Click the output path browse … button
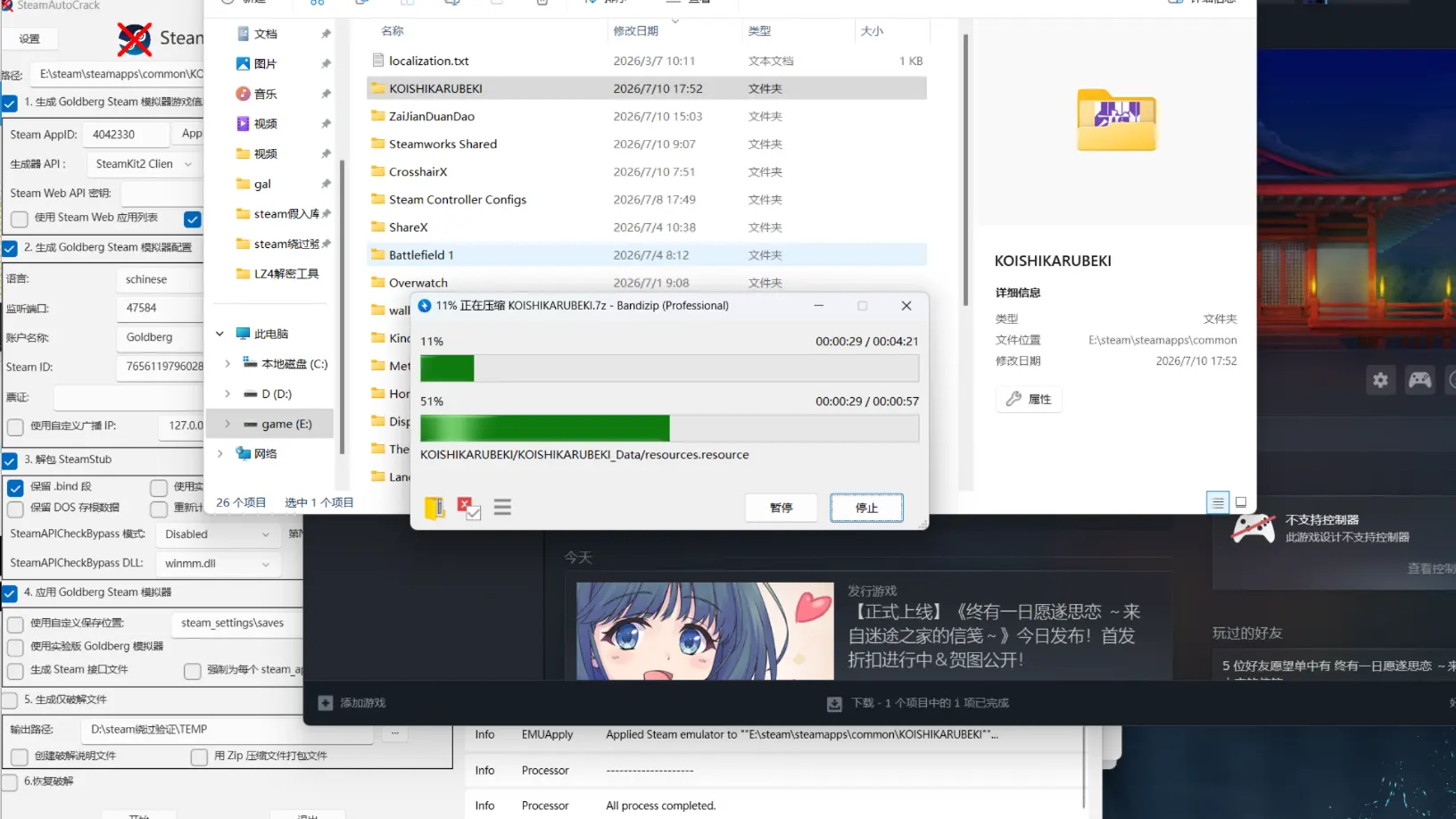Viewport: 1456px width, 819px height. pos(394,732)
